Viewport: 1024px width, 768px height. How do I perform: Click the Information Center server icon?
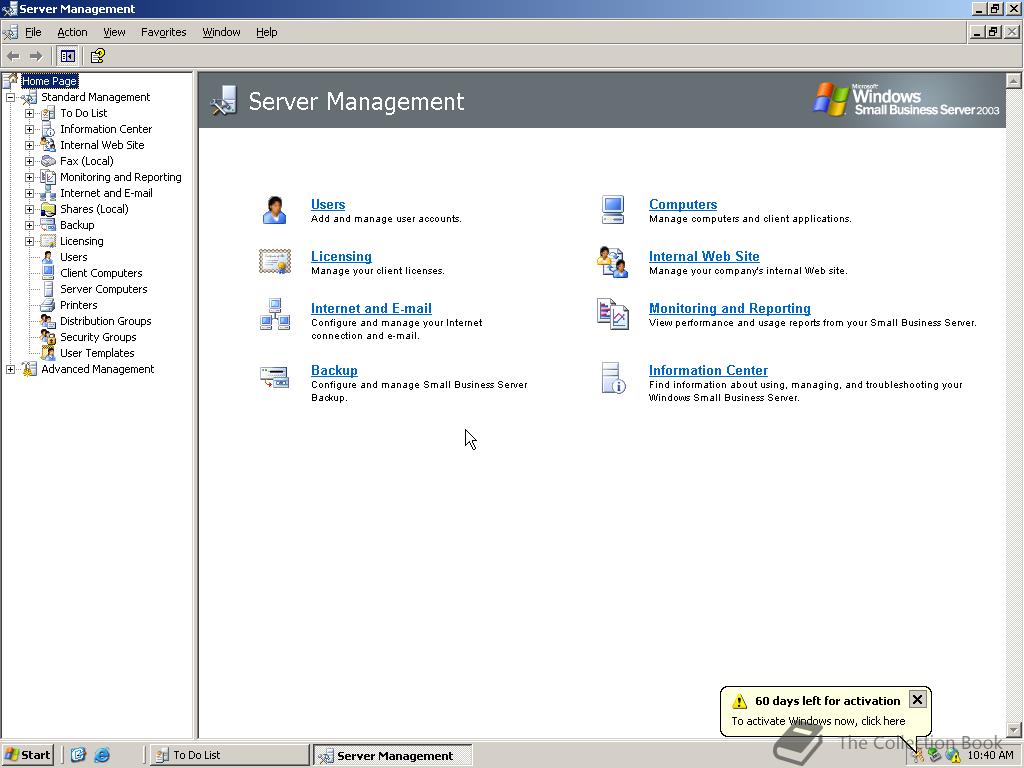click(x=613, y=378)
